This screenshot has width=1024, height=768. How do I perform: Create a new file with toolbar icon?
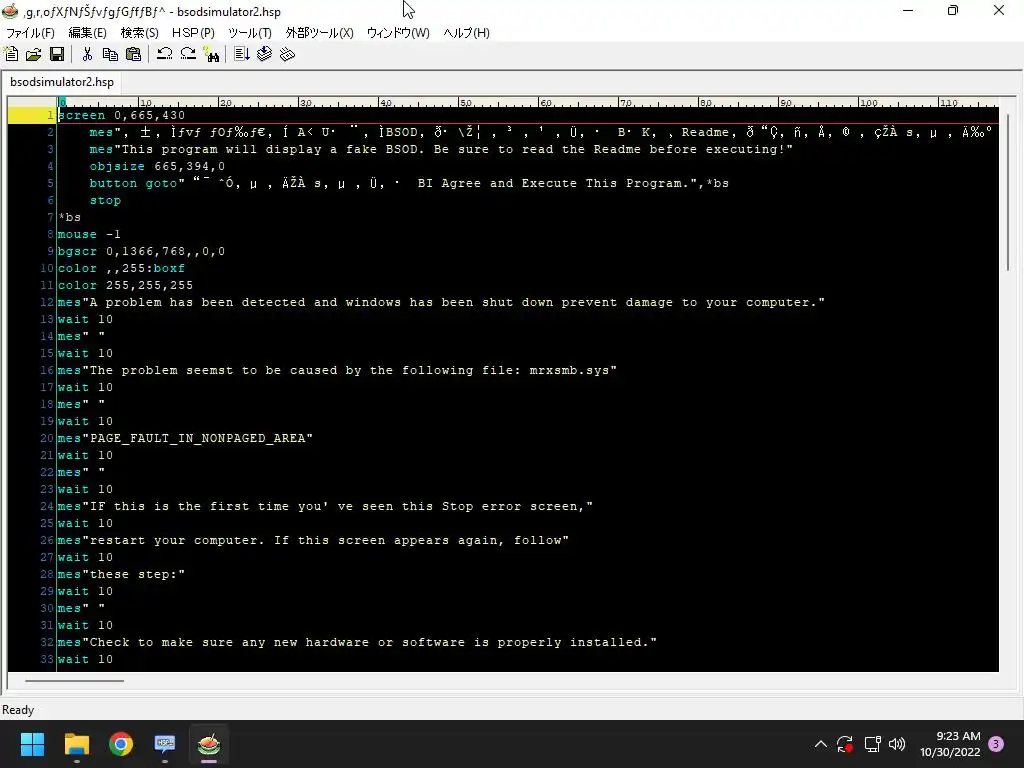tap(11, 54)
